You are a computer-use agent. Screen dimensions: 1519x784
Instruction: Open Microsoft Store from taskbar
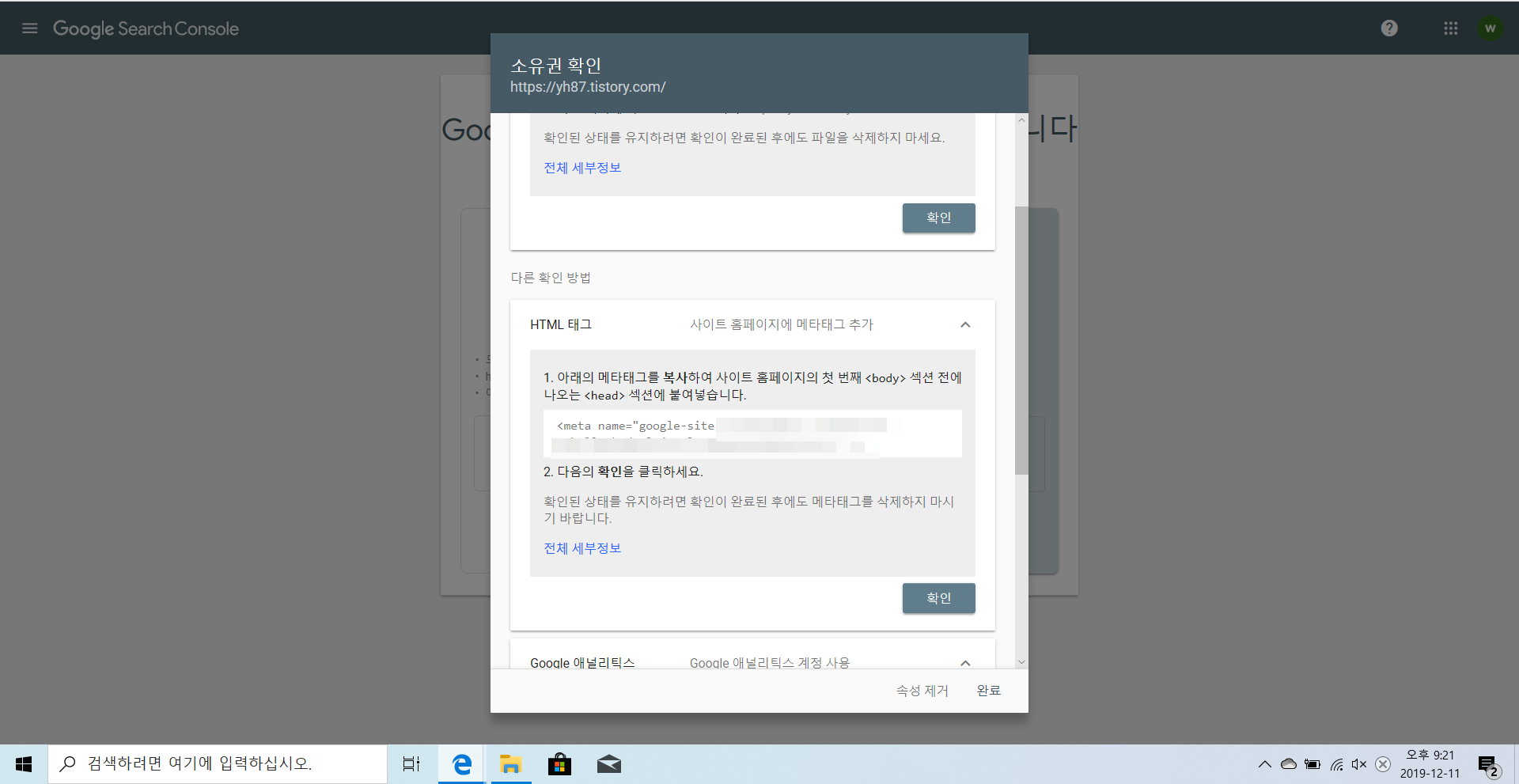click(x=559, y=764)
